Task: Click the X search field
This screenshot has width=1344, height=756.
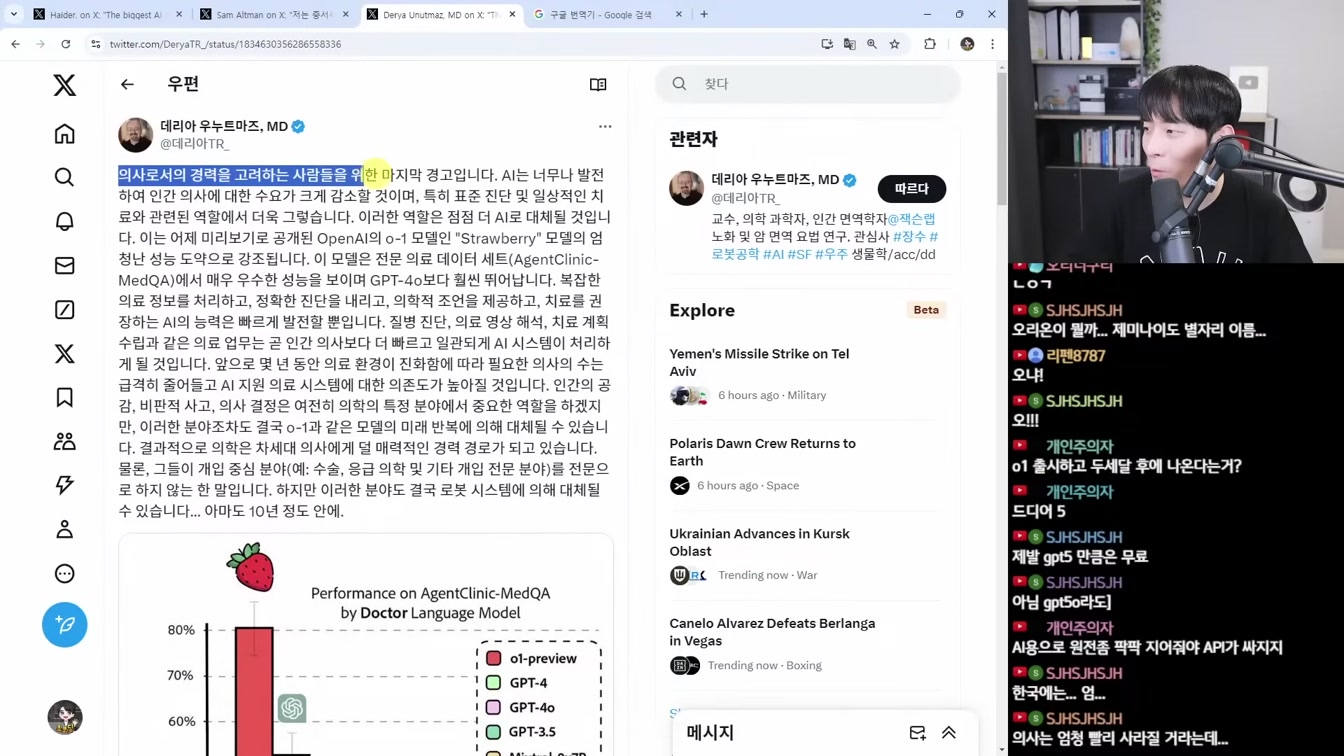Action: click(808, 84)
